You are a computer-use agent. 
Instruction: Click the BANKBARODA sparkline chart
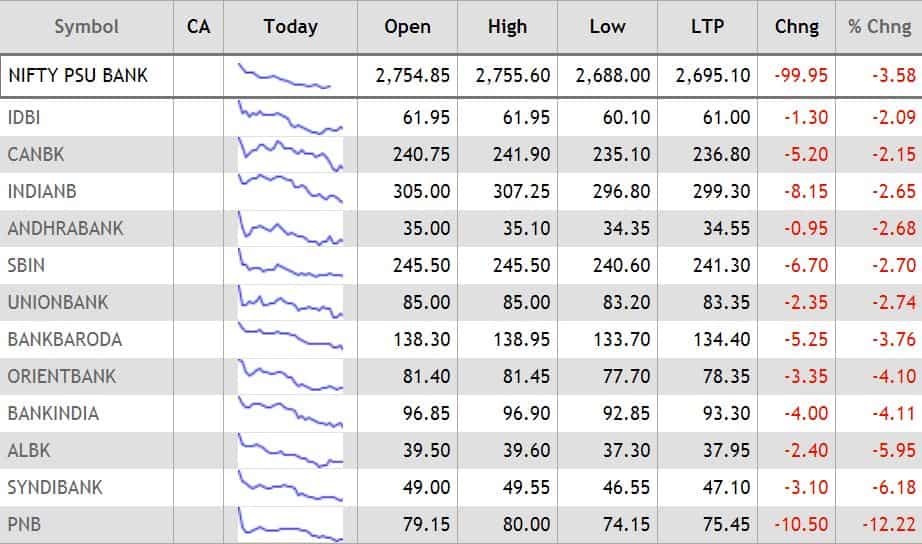click(290, 339)
